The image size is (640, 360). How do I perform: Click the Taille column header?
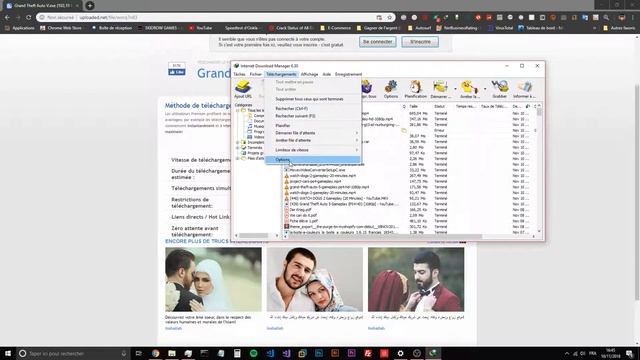[413, 107]
